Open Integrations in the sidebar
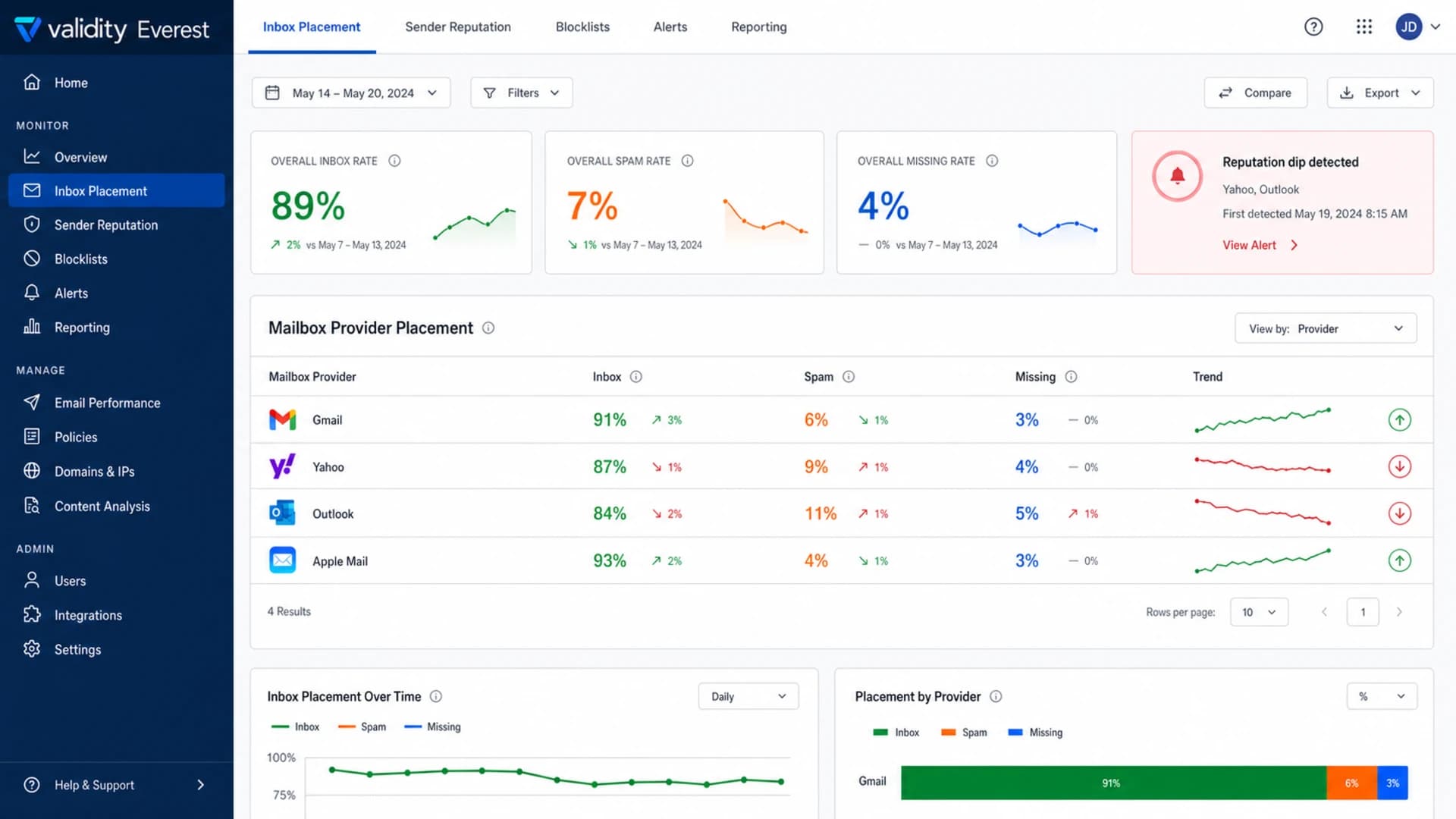Image resolution: width=1456 pixels, height=819 pixels. point(117,615)
